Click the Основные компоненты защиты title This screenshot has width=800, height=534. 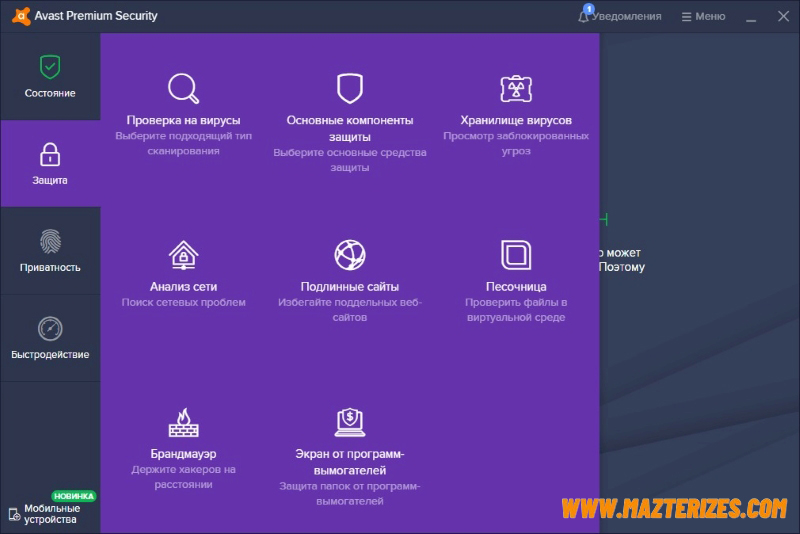tap(349, 129)
